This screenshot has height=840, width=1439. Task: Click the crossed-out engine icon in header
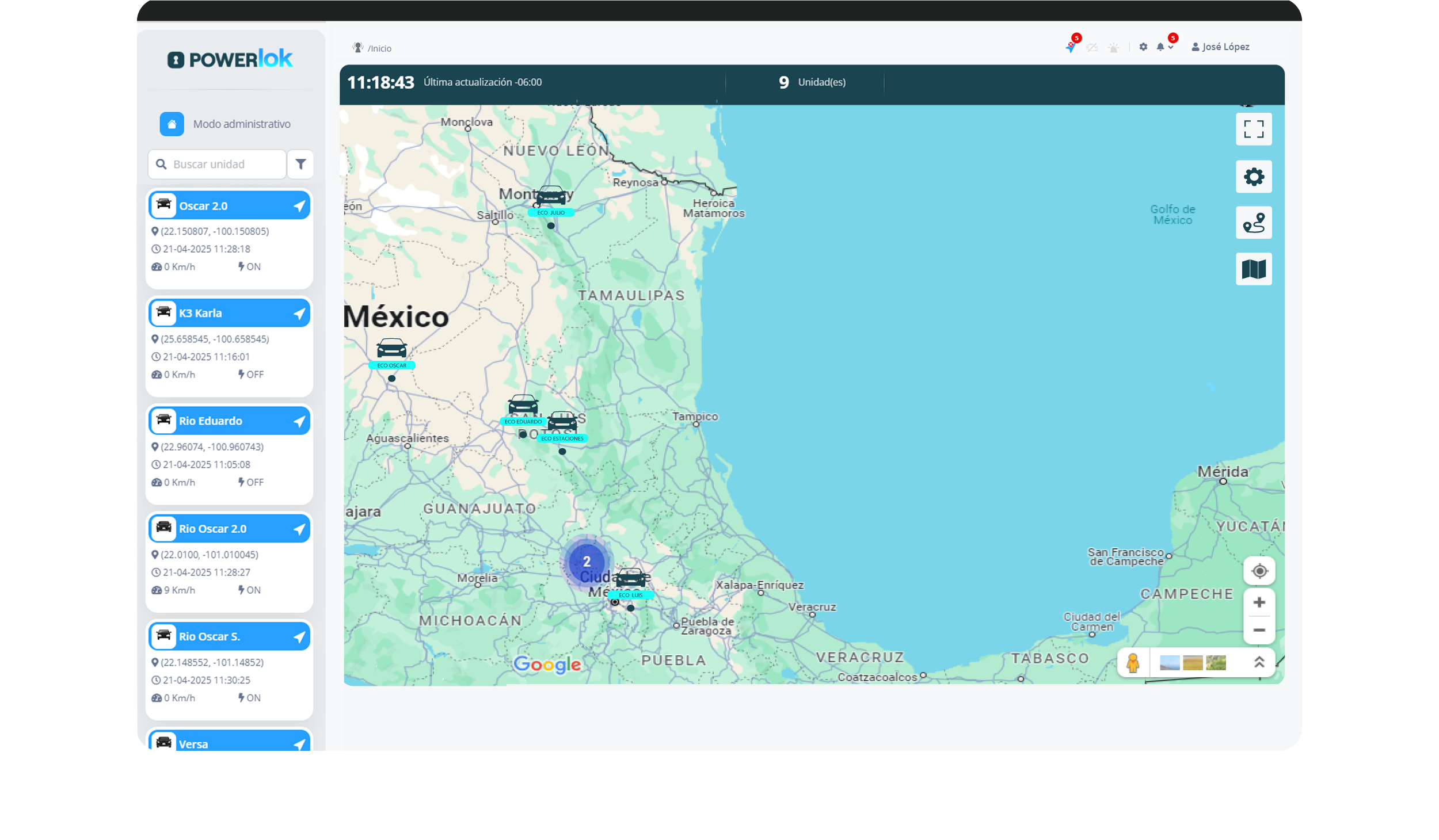(x=1092, y=47)
